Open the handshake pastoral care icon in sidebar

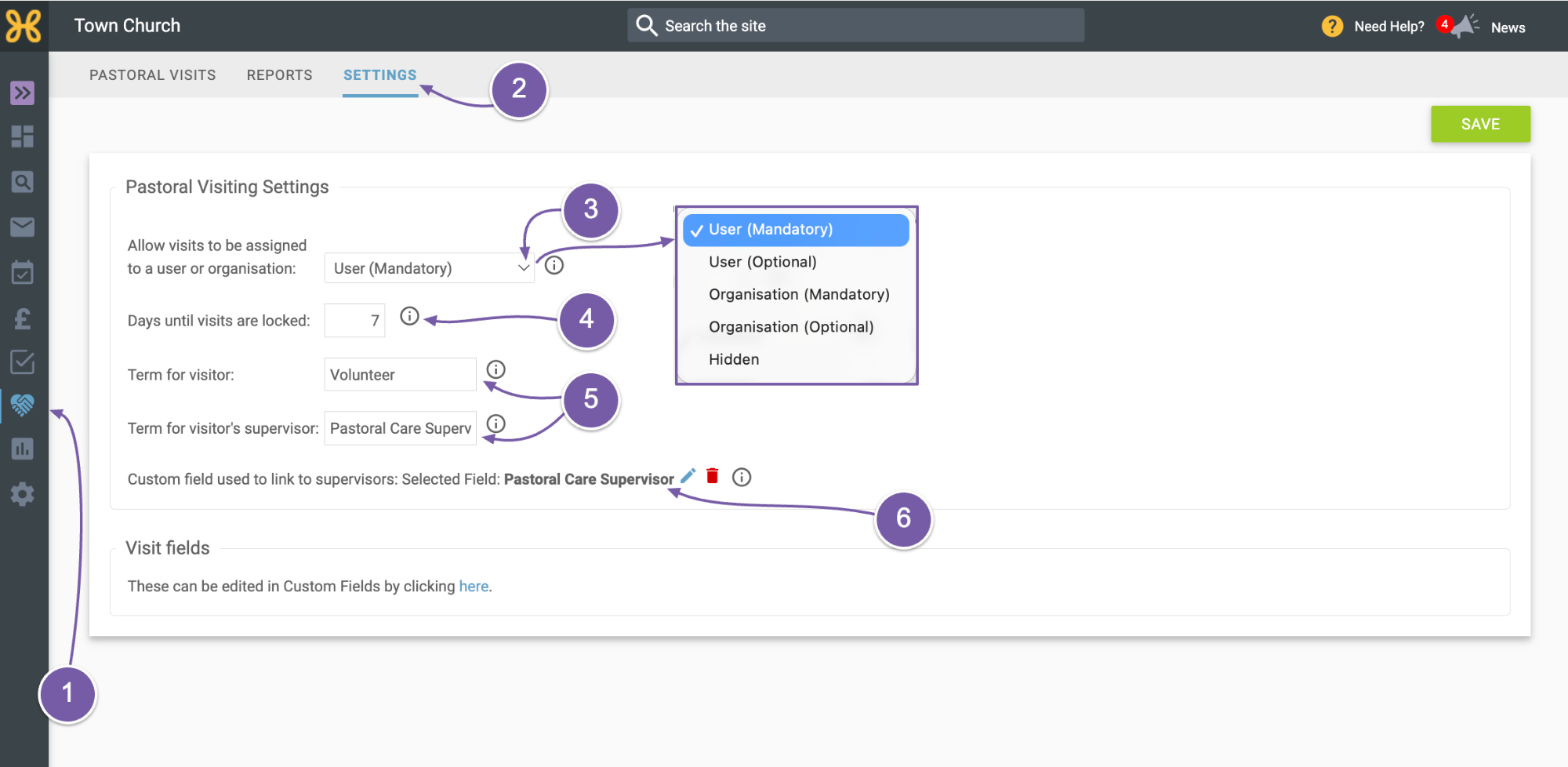tap(23, 405)
